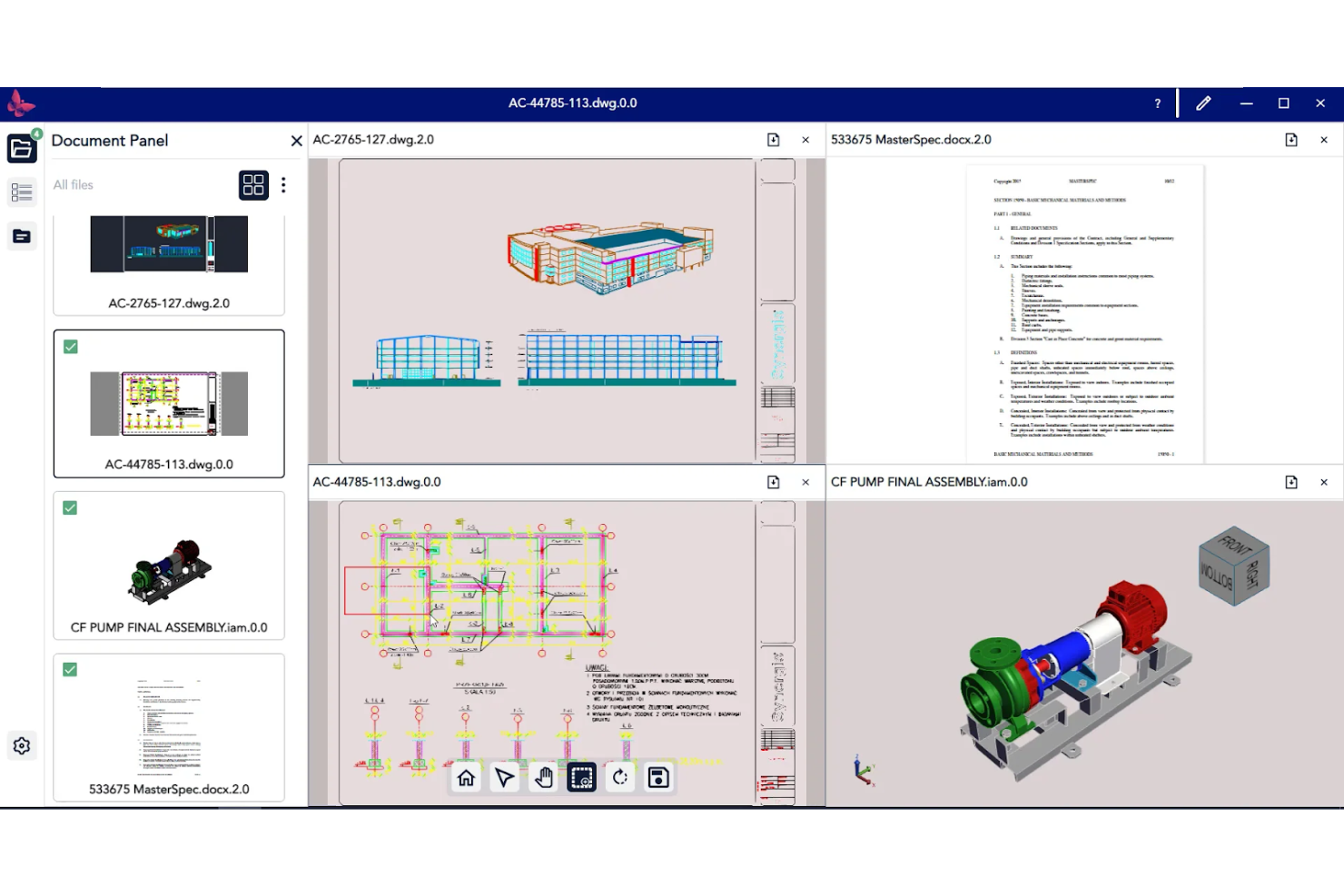Open the list view icon in sidebar
Screen dimensions: 1344x896
click(x=22, y=192)
